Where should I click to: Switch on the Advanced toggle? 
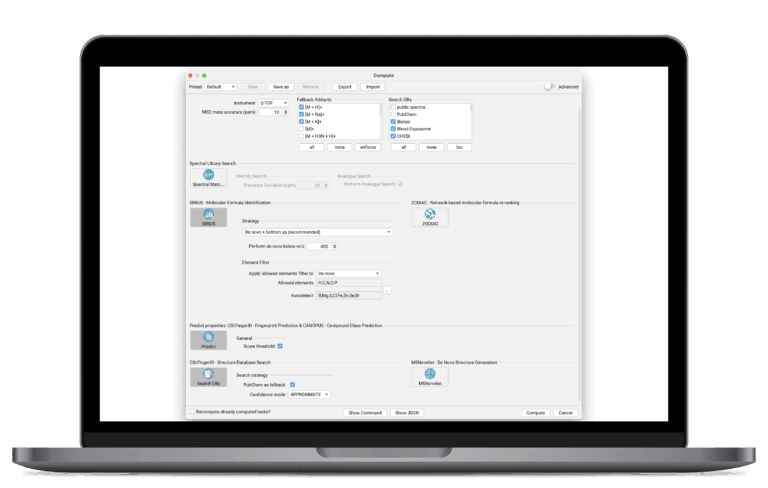pos(549,87)
